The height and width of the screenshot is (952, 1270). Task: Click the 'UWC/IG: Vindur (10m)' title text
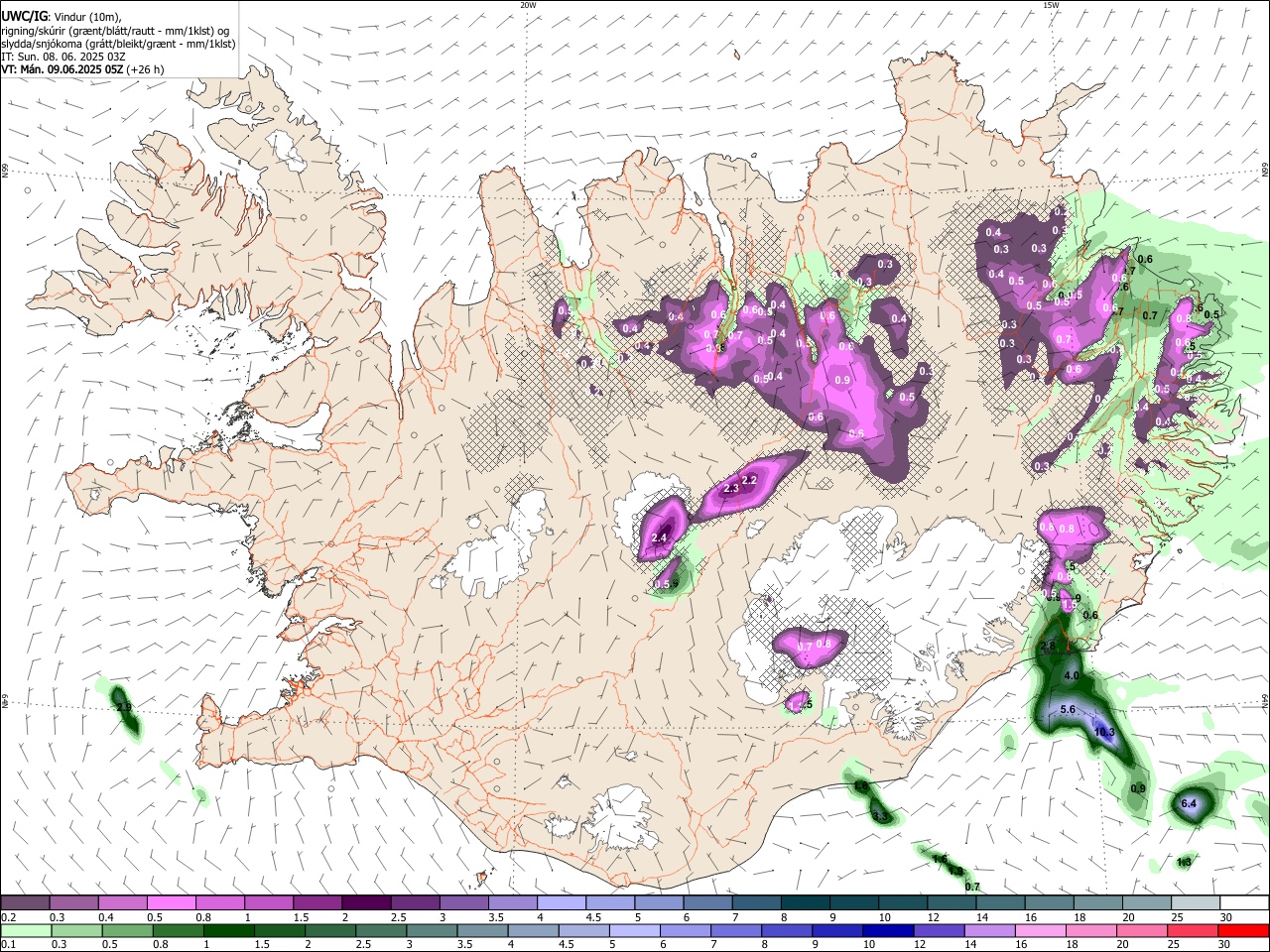62,17
